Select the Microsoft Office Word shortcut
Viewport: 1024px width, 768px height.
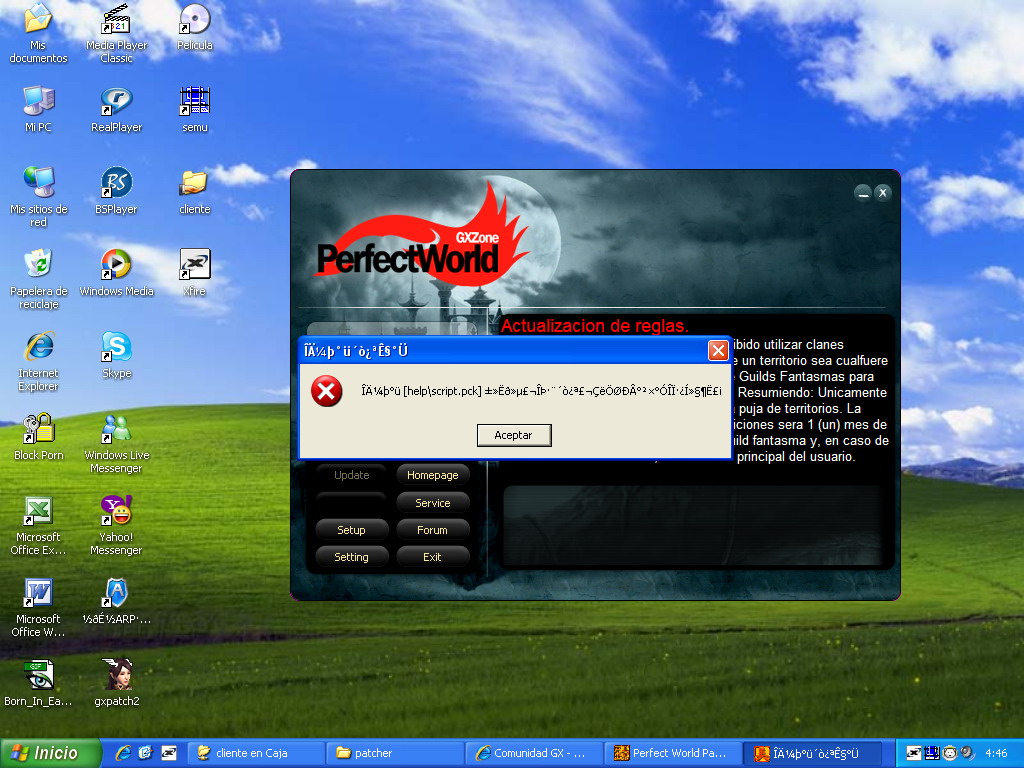(x=38, y=607)
